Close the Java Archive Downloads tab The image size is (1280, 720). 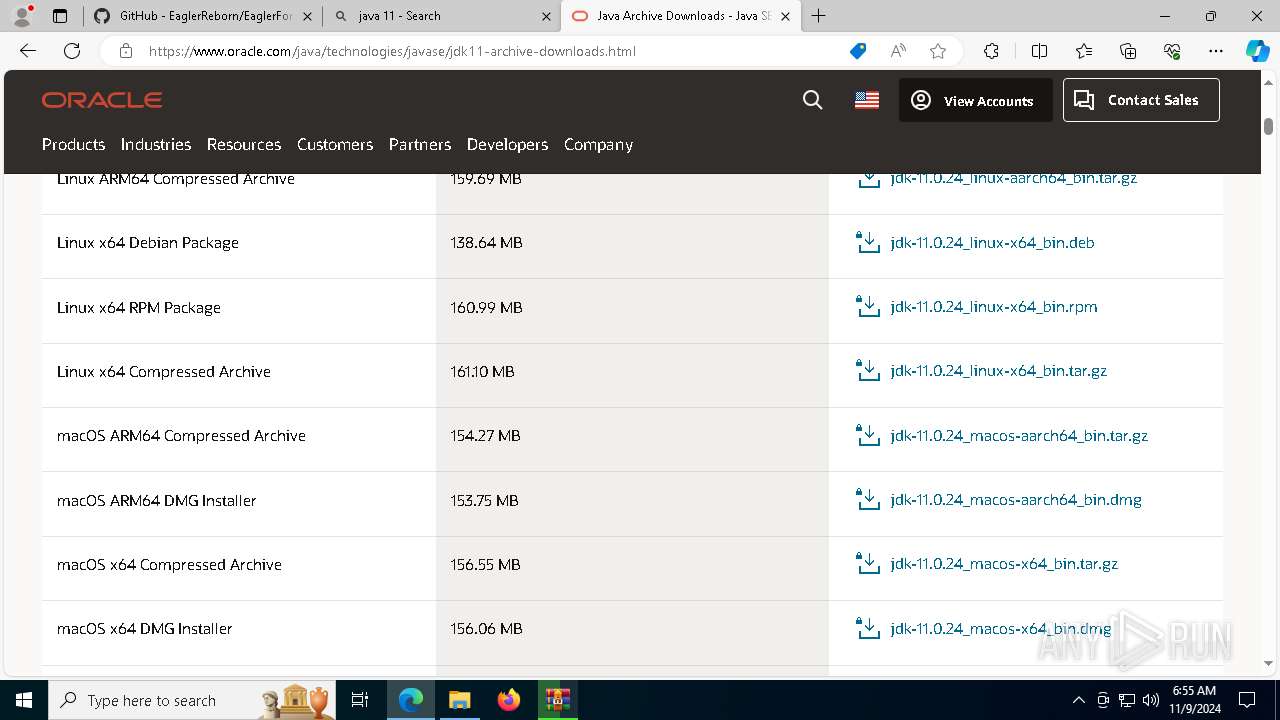pos(785,16)
